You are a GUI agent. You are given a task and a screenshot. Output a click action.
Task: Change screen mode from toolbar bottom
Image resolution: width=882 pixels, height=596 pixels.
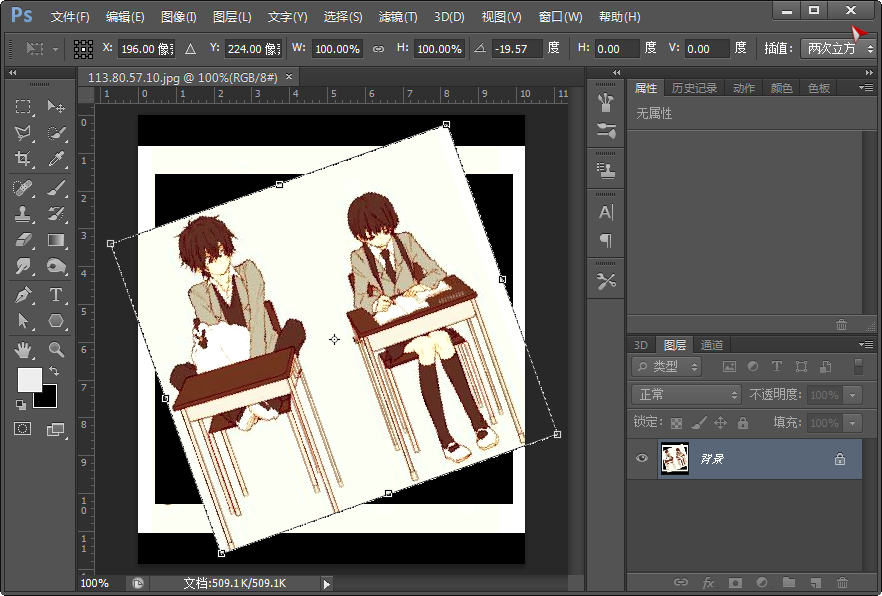[x=55, y=430]
